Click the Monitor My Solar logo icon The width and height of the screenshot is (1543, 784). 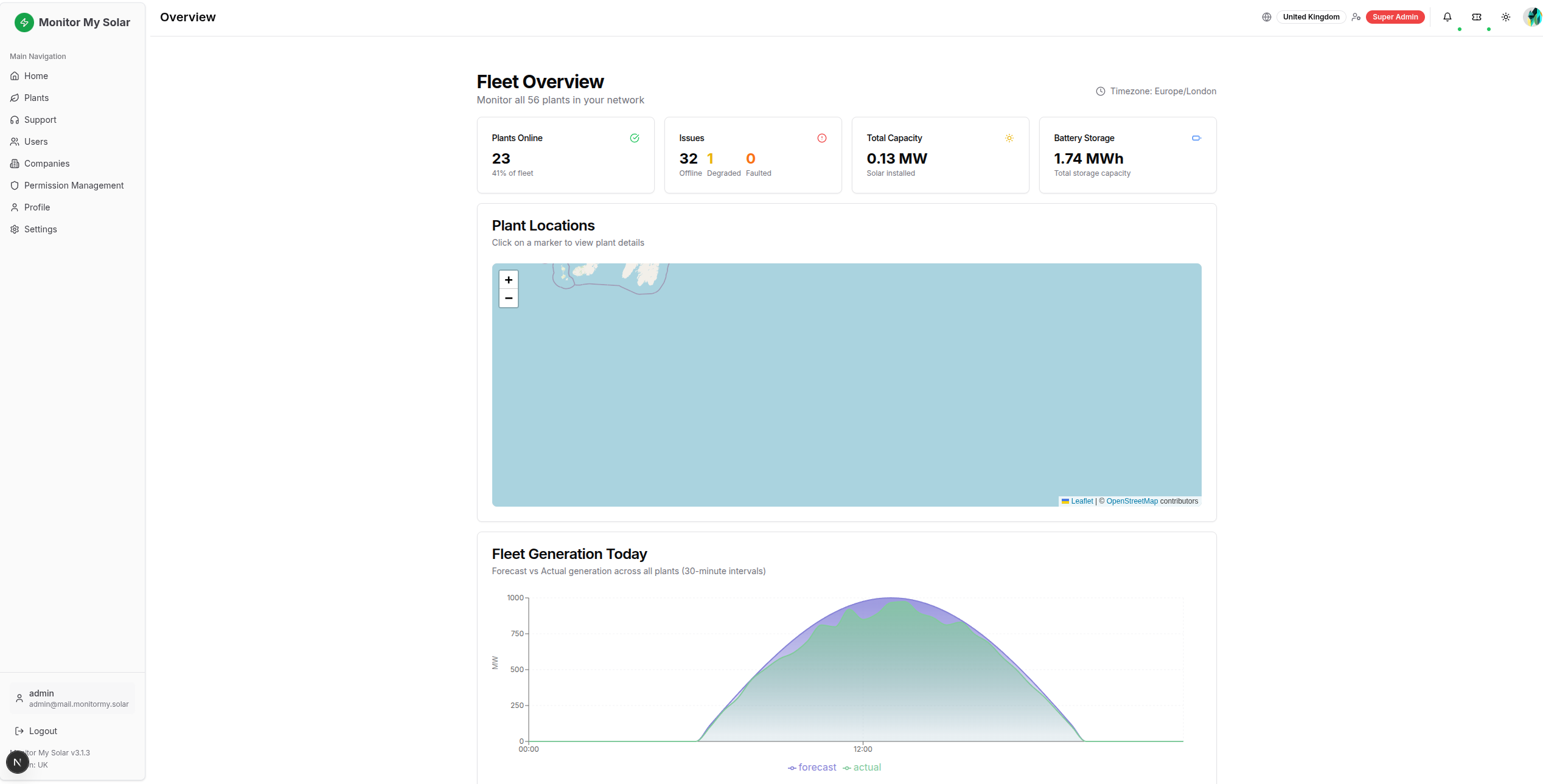pos(24,23)
